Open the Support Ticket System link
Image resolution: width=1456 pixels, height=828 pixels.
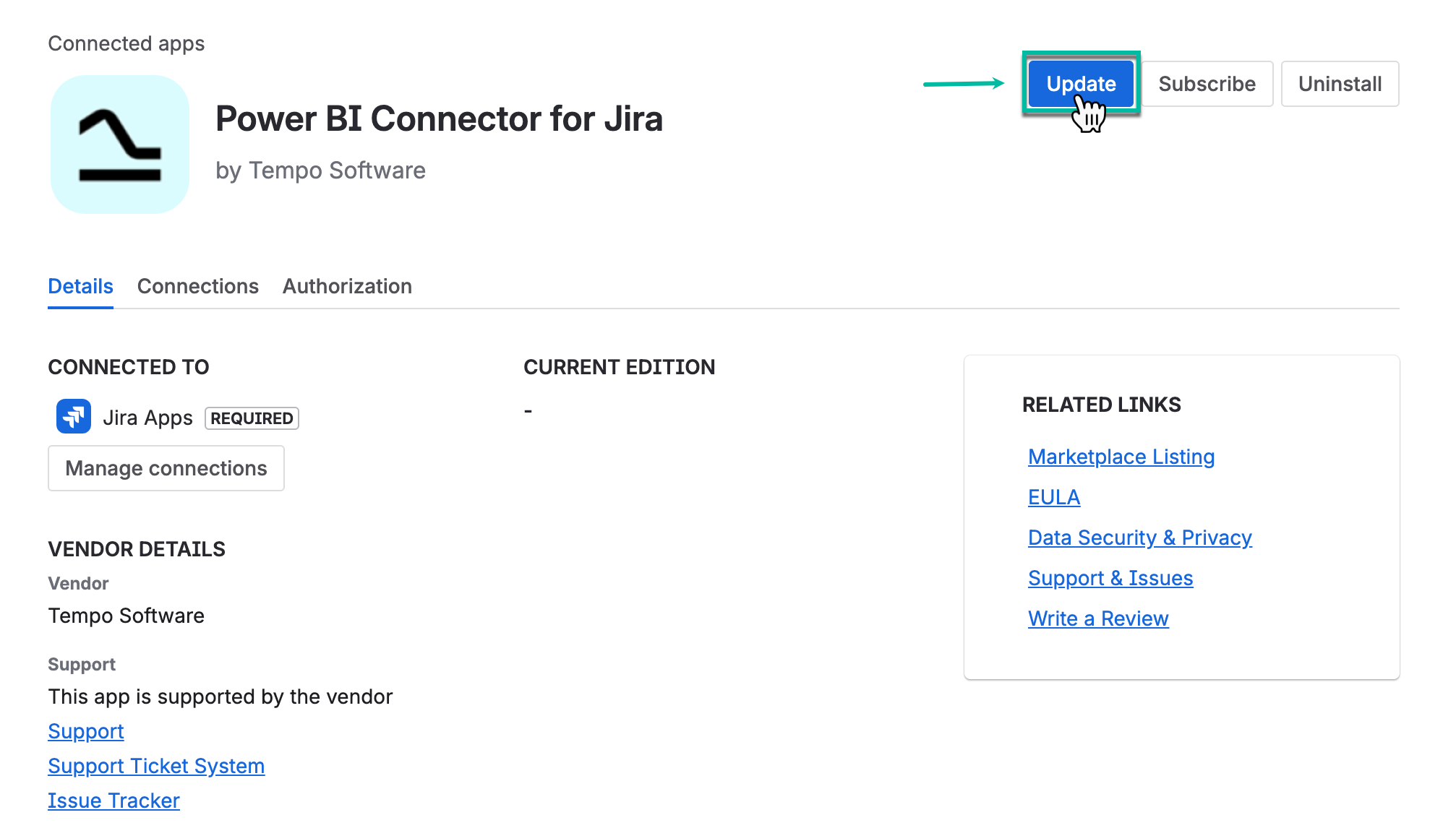point(156,766)
